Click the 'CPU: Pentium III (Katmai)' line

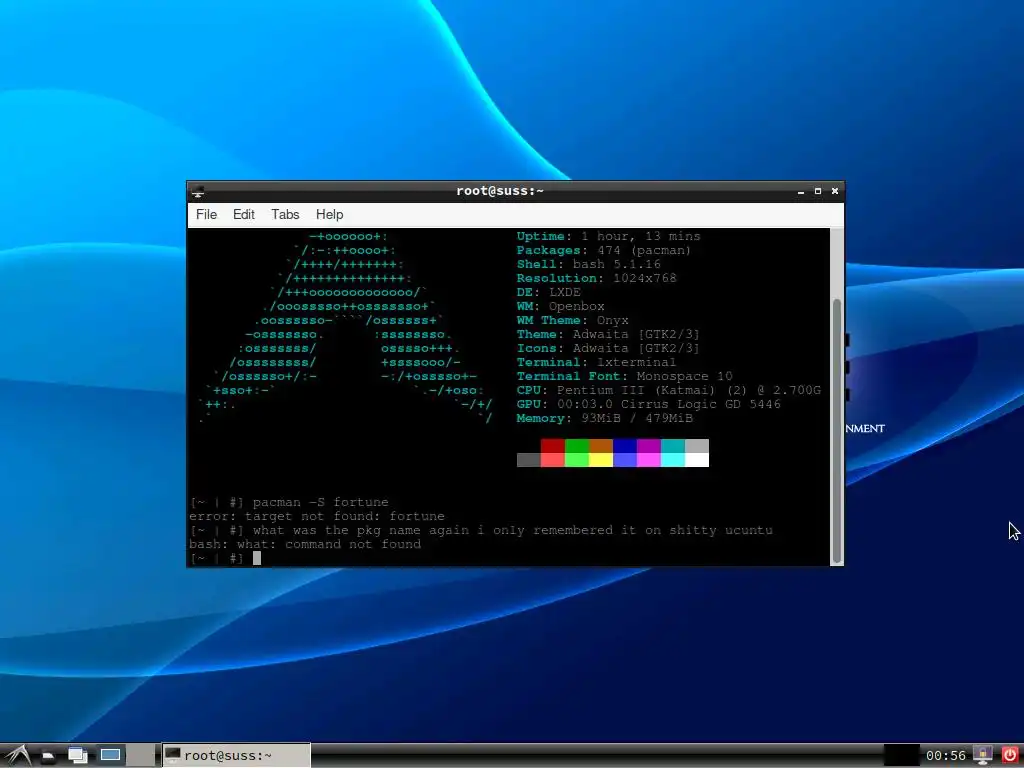coord(668,391)
